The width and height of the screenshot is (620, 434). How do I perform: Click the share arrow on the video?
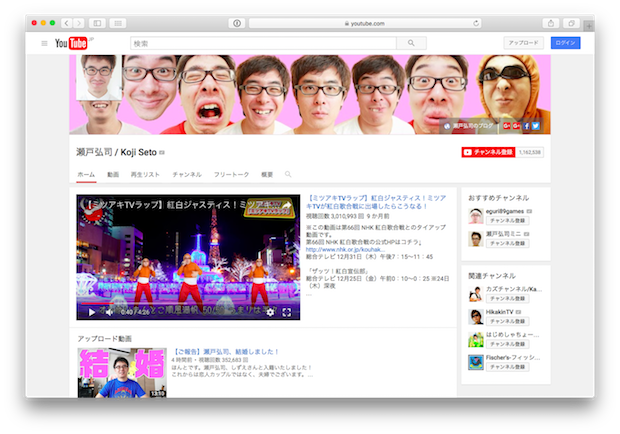[x=287, y=205]
